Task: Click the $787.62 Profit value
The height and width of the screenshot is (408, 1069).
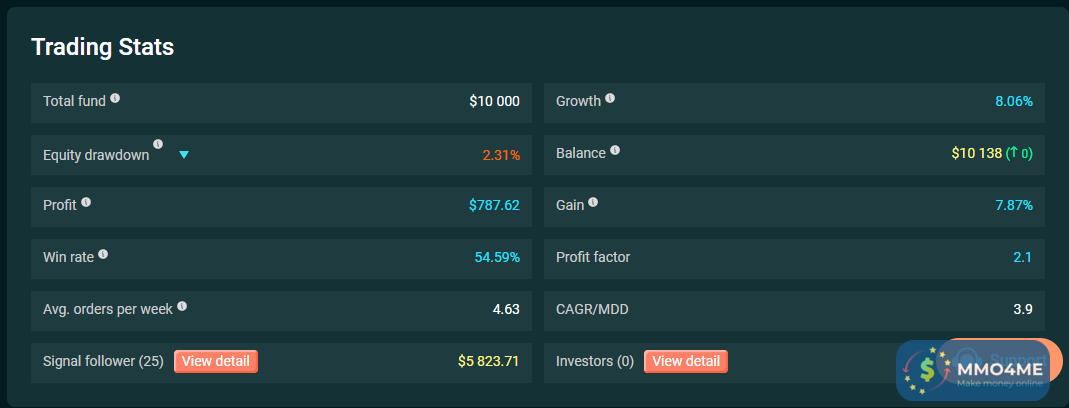Action: pyautogui.click(x=494, y=205)
